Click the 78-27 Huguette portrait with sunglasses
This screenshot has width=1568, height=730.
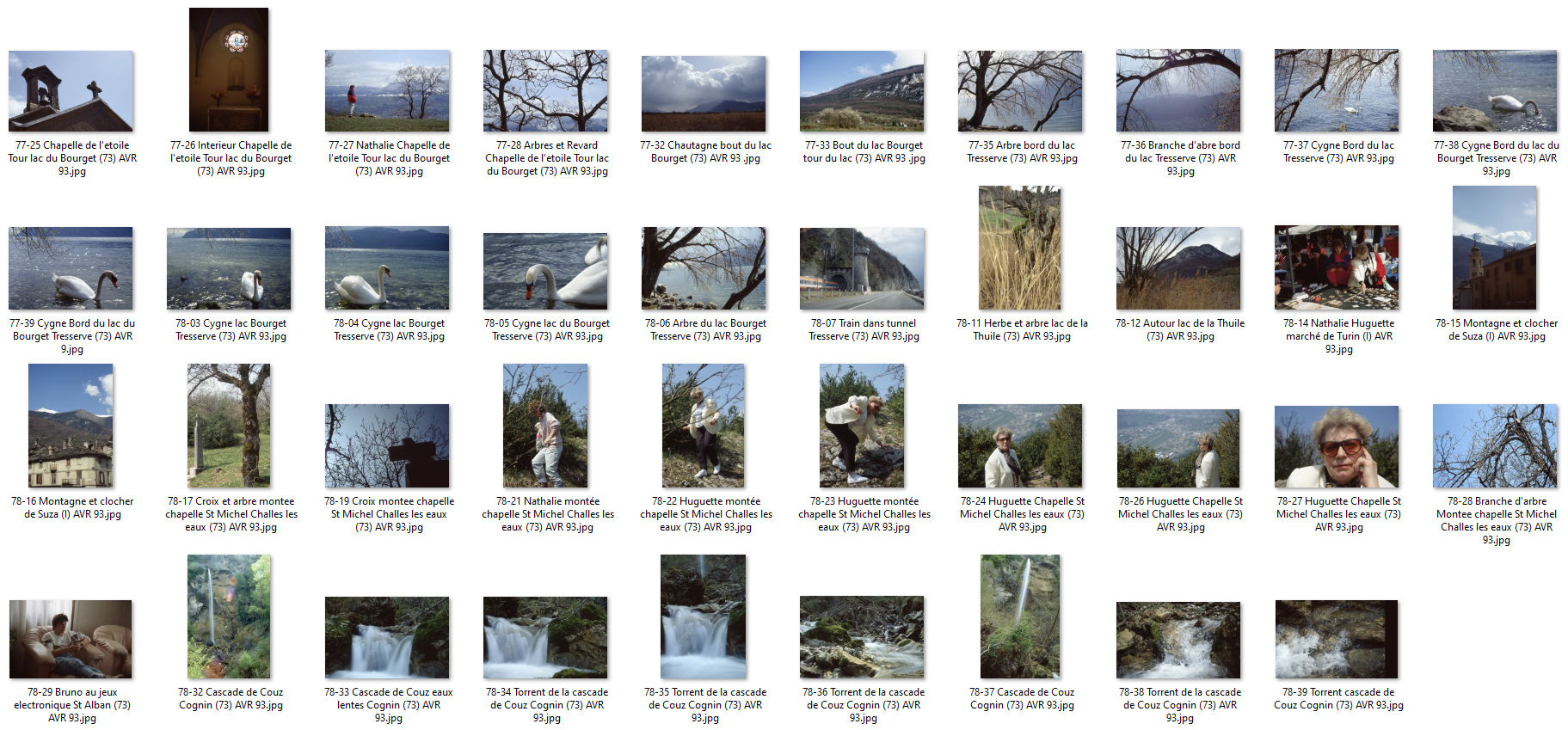click(1337, 446)
